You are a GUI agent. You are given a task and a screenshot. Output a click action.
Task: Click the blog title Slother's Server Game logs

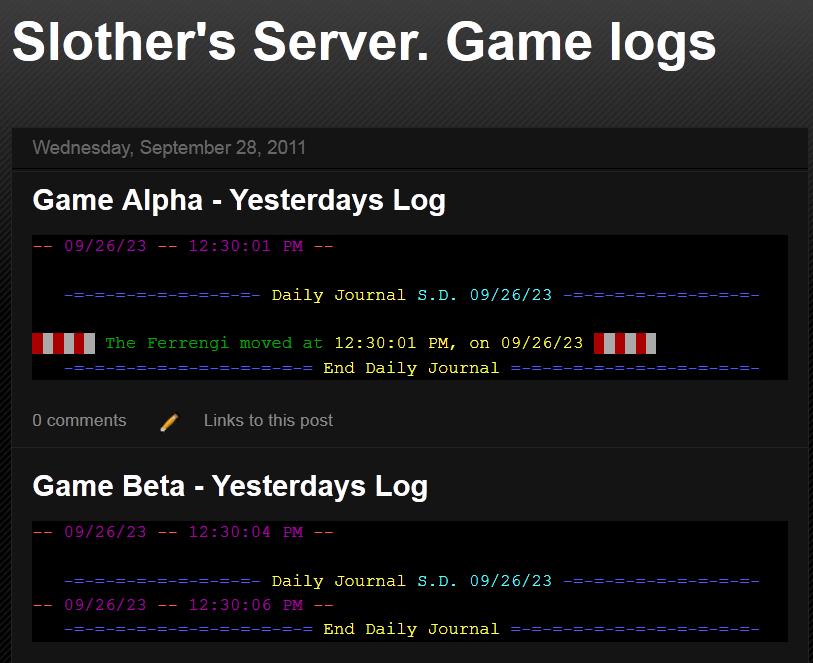coord(362,42)
